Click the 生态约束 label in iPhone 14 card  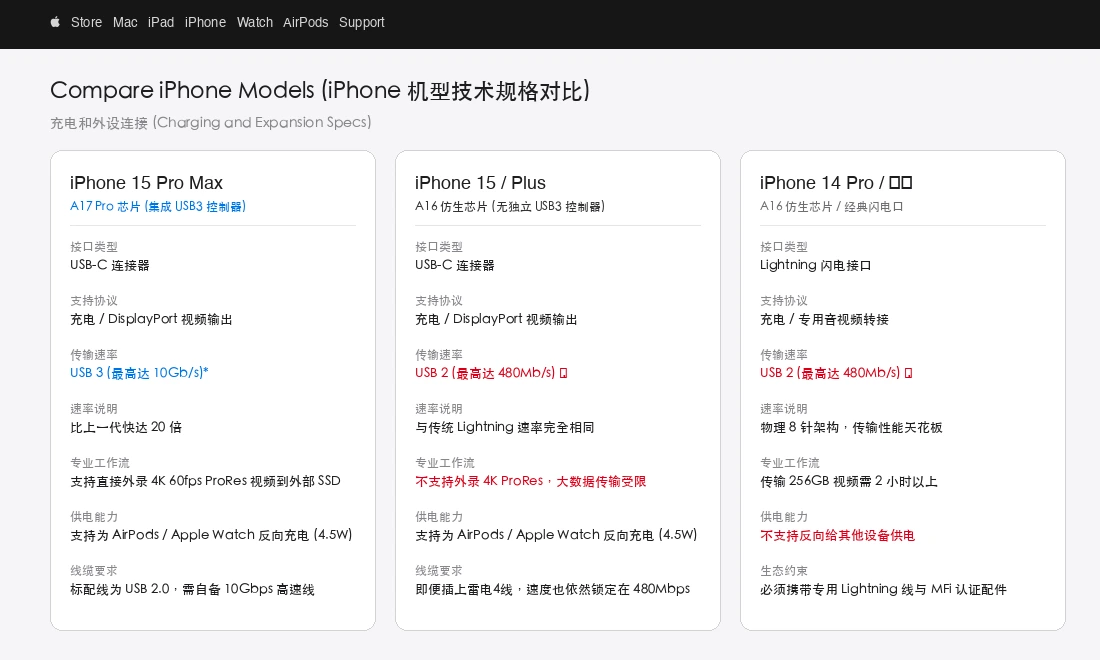[x=784, y=571]
